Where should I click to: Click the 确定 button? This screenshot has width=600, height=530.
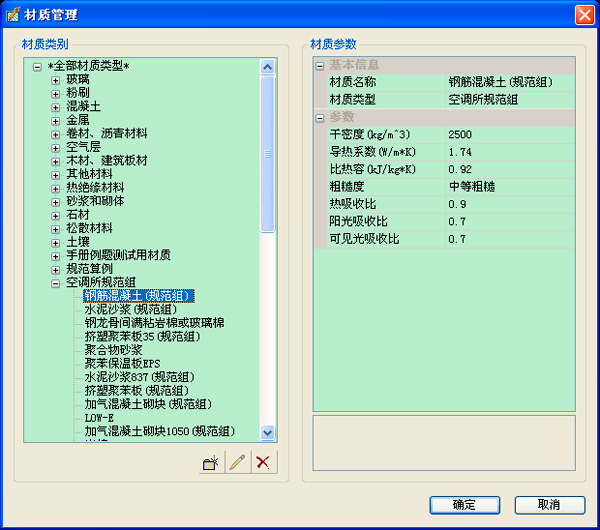click(x=464, y=504)
